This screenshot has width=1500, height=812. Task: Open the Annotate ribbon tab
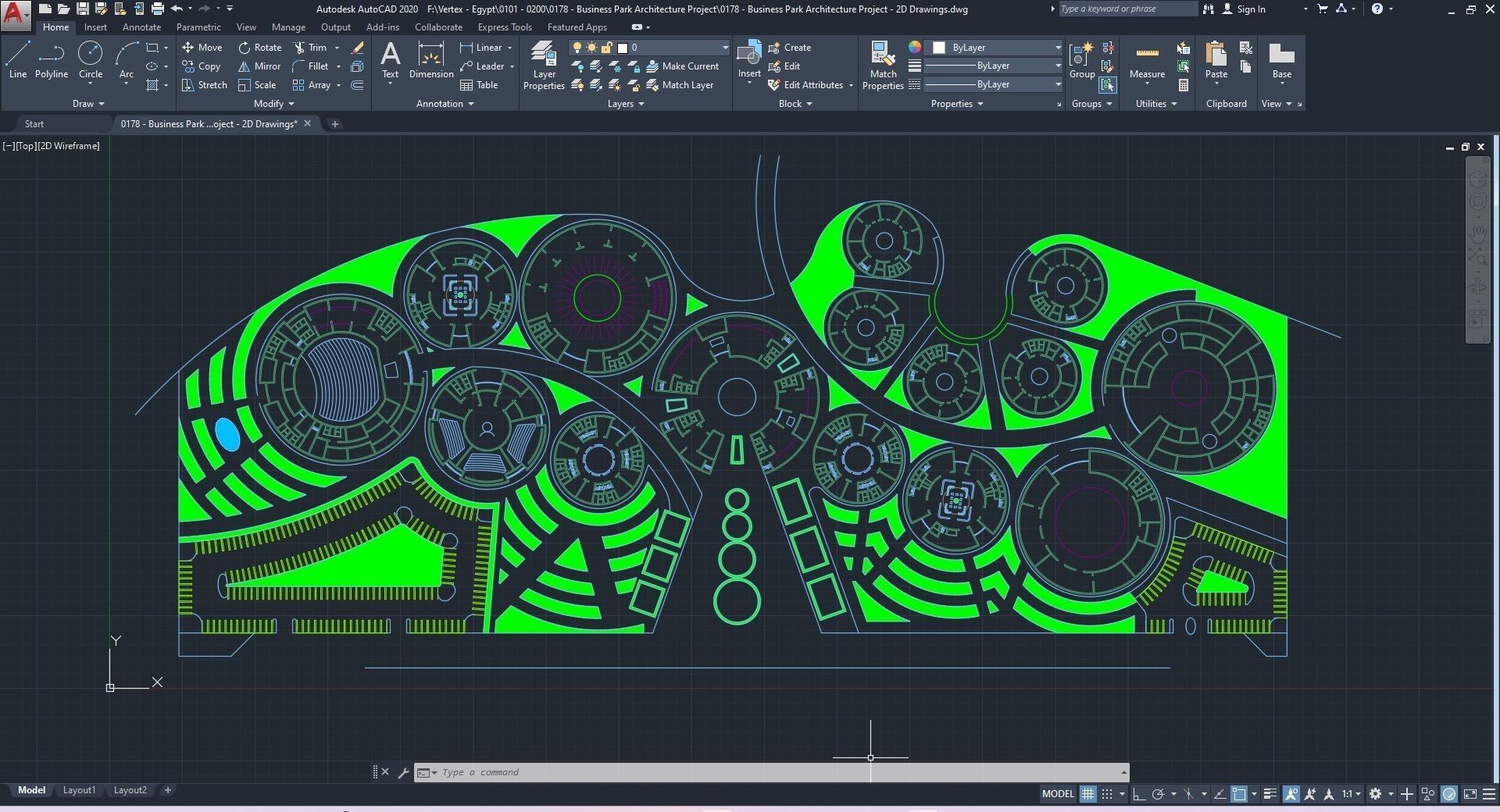(x=141, y=27)
